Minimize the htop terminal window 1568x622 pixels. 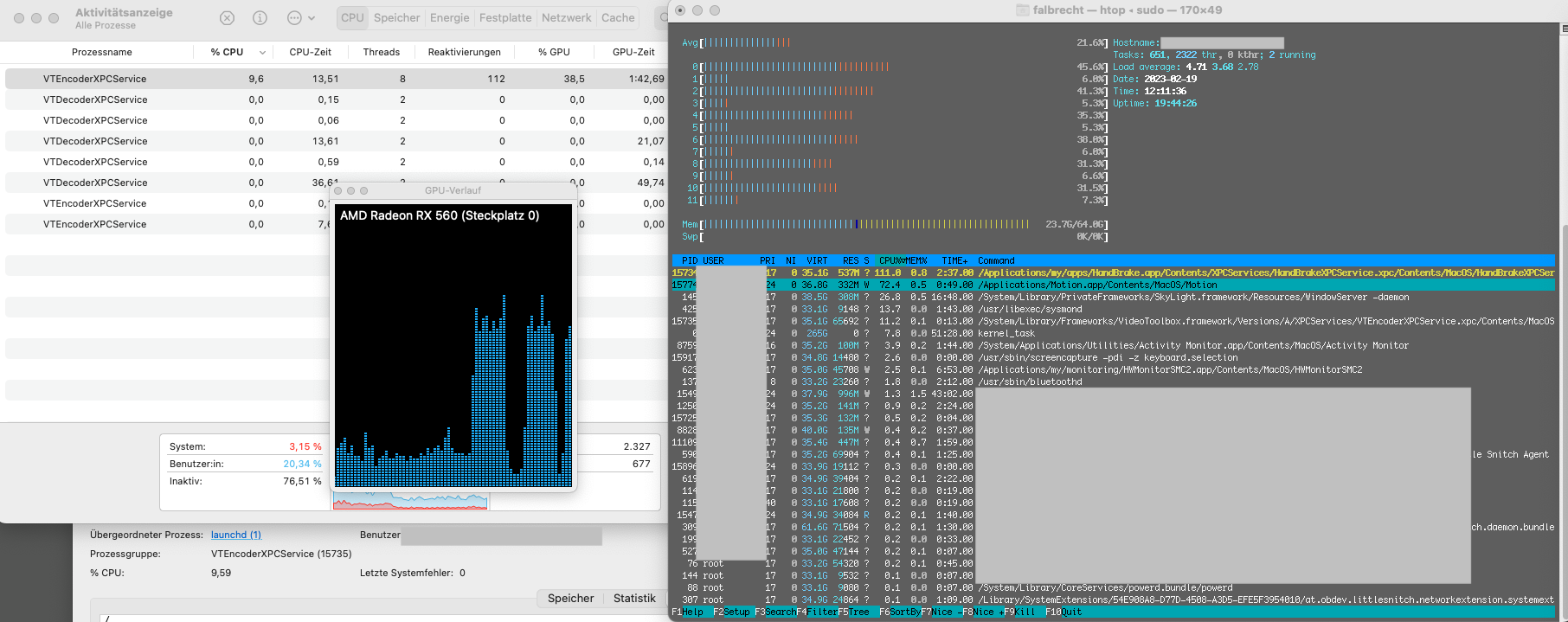tap(697, 10)
